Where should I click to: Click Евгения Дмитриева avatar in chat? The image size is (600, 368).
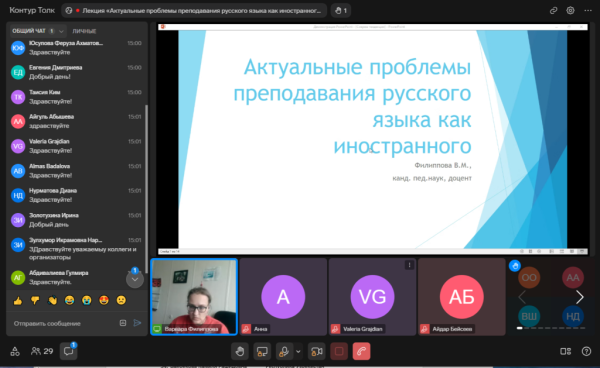pyautogui.click(x=18, y=72)
